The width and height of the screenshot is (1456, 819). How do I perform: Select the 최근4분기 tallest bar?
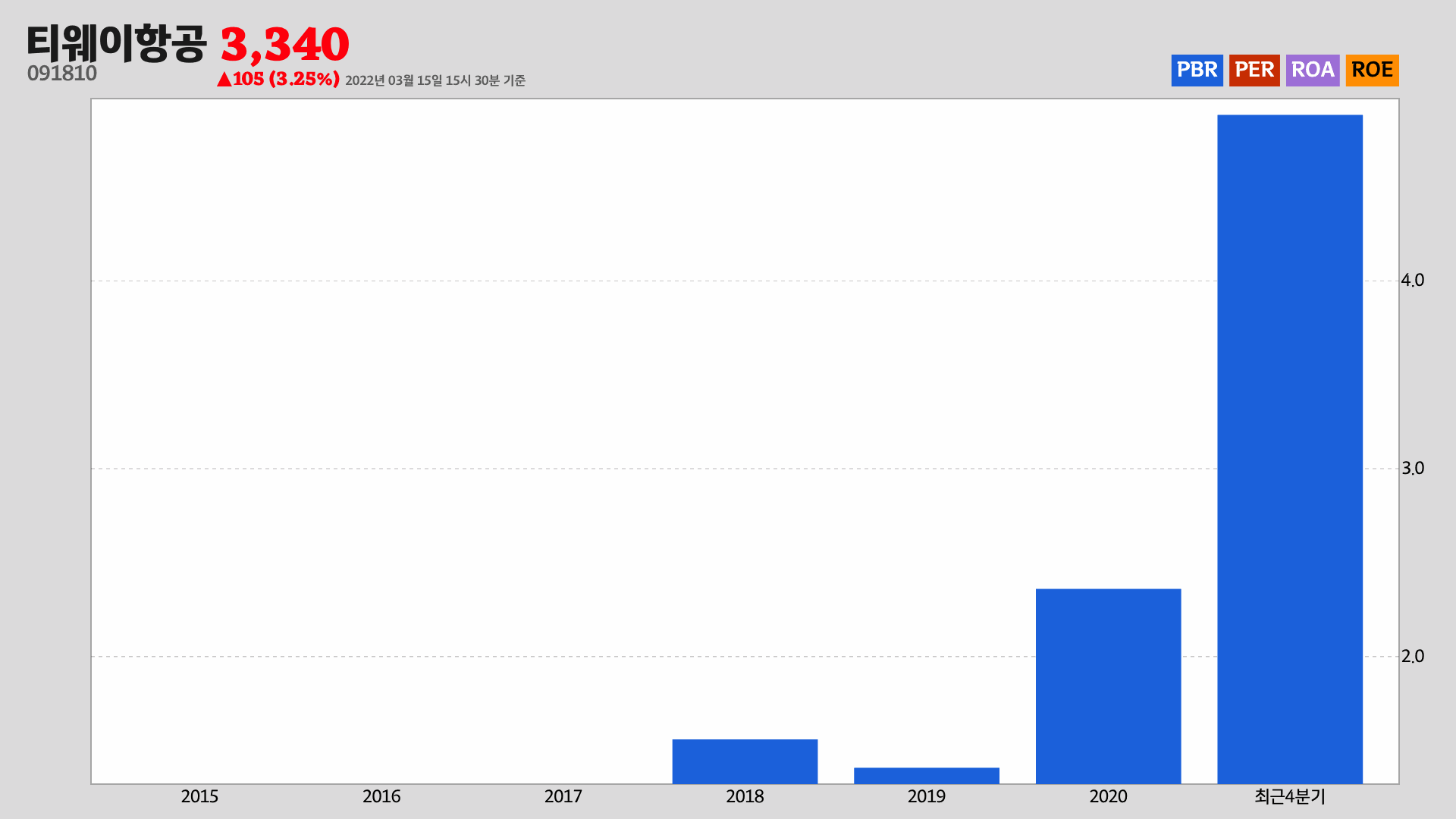pos(1290,449)
